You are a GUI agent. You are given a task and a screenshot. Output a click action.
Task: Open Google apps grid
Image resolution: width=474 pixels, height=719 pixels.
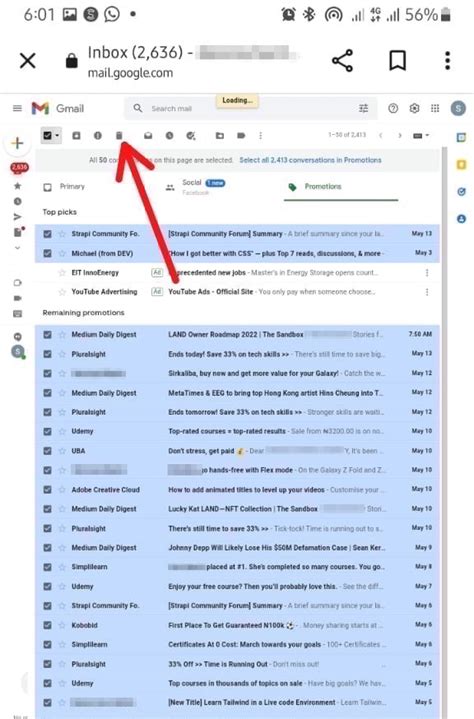coord(435,108)
